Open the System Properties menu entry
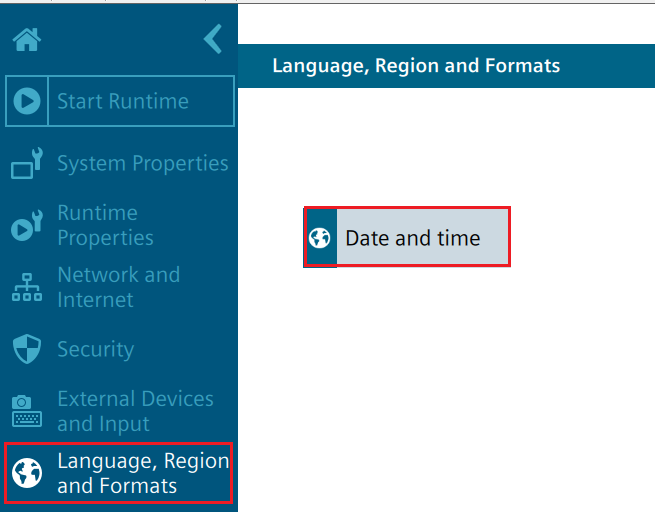 tap(142, 163)
